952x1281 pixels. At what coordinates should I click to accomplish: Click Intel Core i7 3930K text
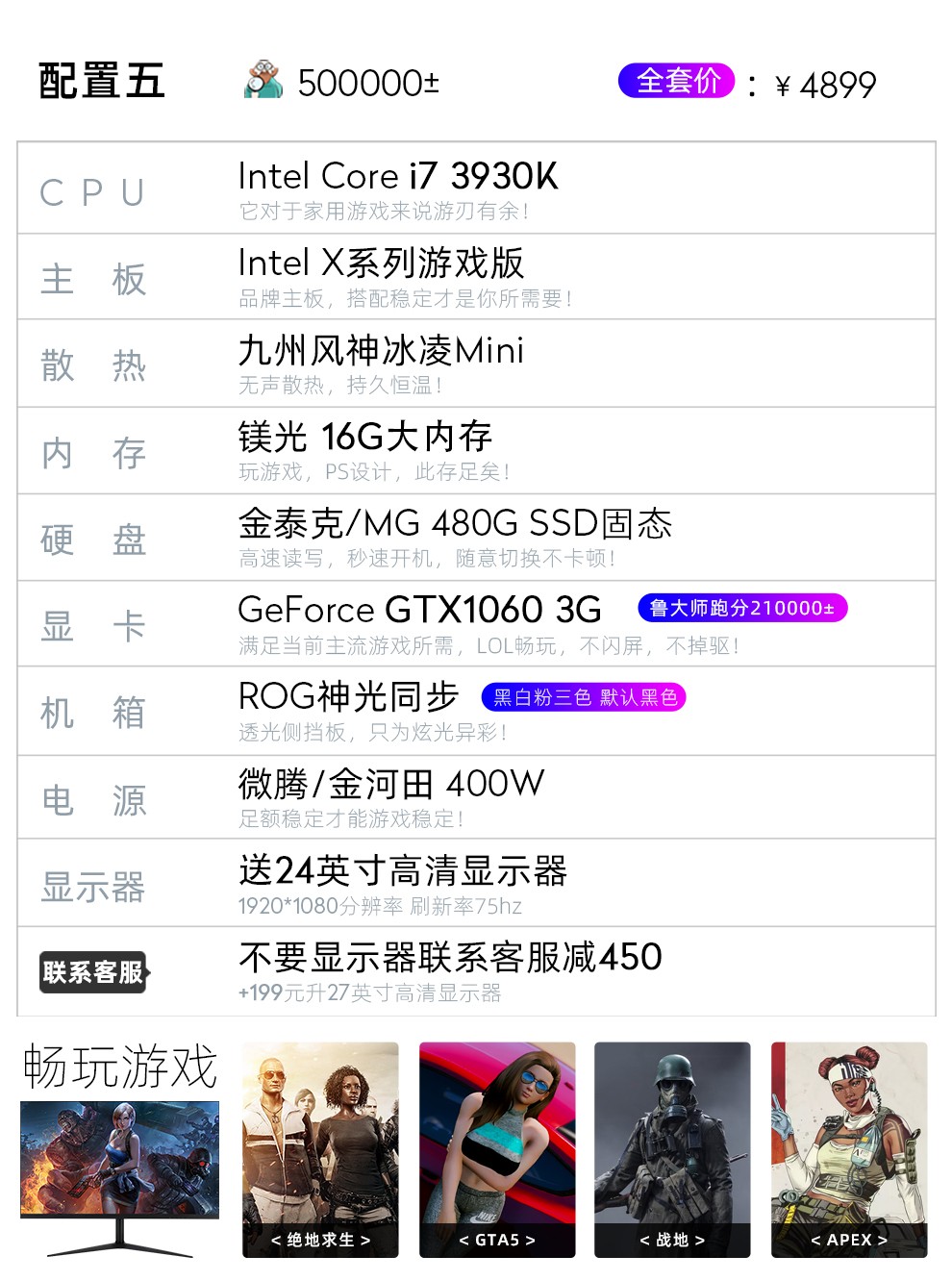click(398, 176)
